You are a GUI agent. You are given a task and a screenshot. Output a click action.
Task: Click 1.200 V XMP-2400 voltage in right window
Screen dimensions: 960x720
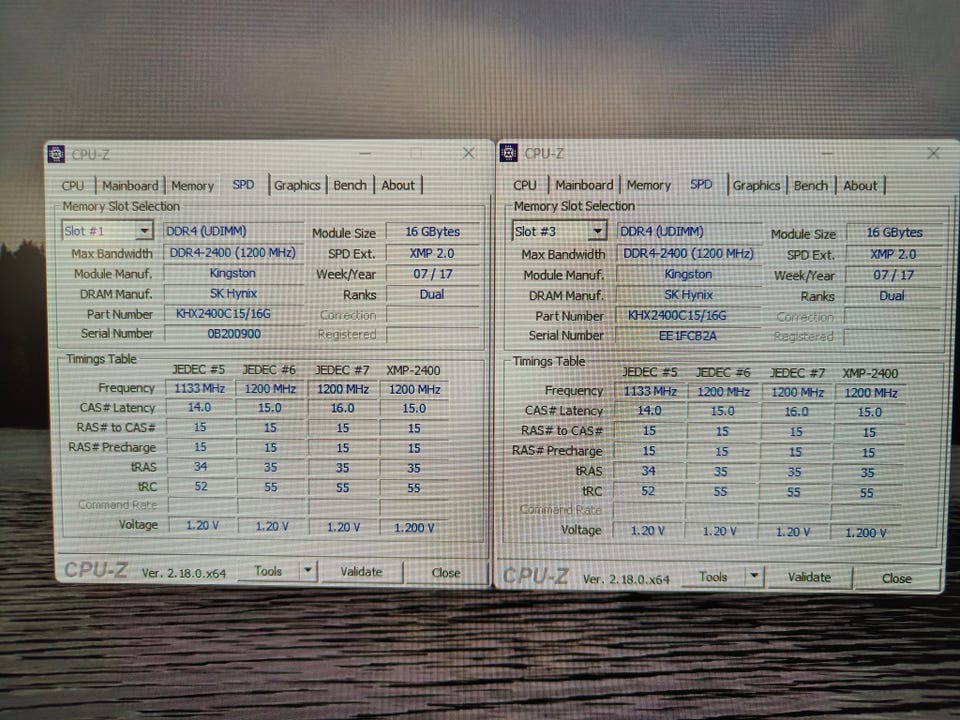pos(866,533)
